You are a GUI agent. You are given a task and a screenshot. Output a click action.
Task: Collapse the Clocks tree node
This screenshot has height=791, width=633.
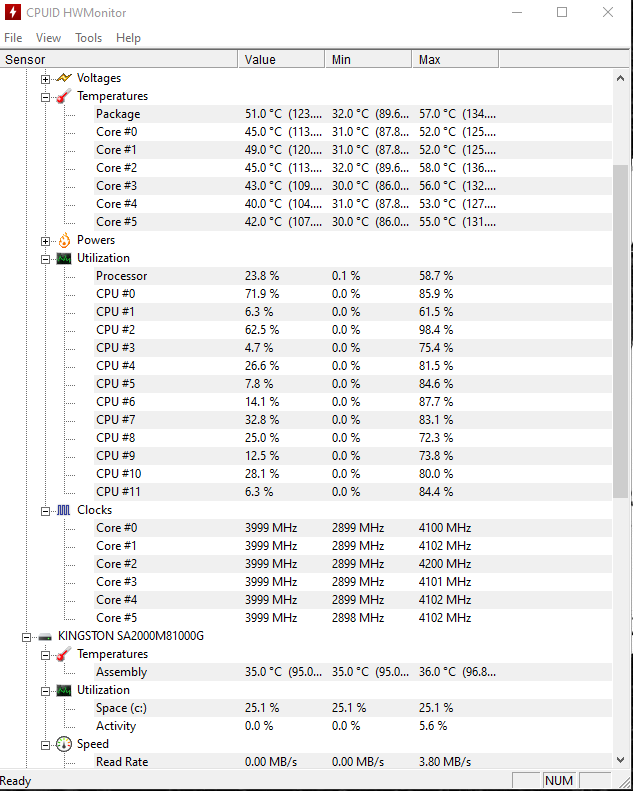[46, 511]
